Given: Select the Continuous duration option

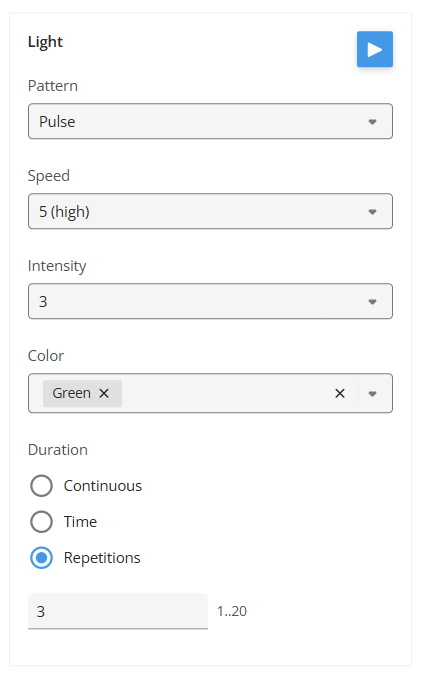Looking at the screenshot, I should coord(41,486).
